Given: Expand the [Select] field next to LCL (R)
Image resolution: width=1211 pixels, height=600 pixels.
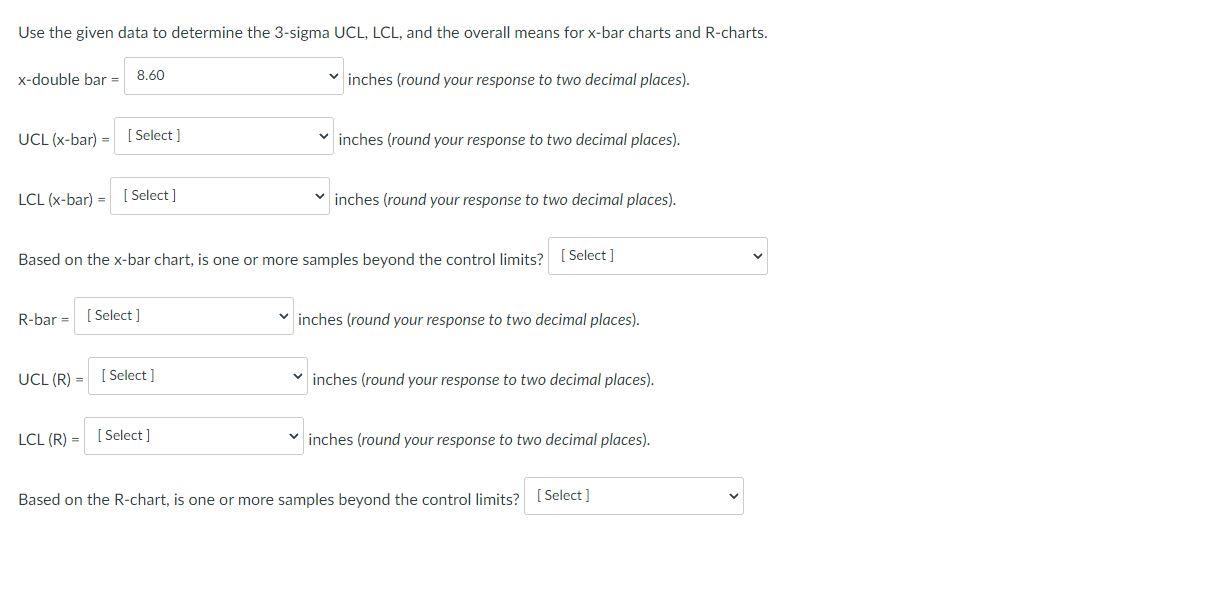Looking at the screenshot, I should click(x=193, y=436).
